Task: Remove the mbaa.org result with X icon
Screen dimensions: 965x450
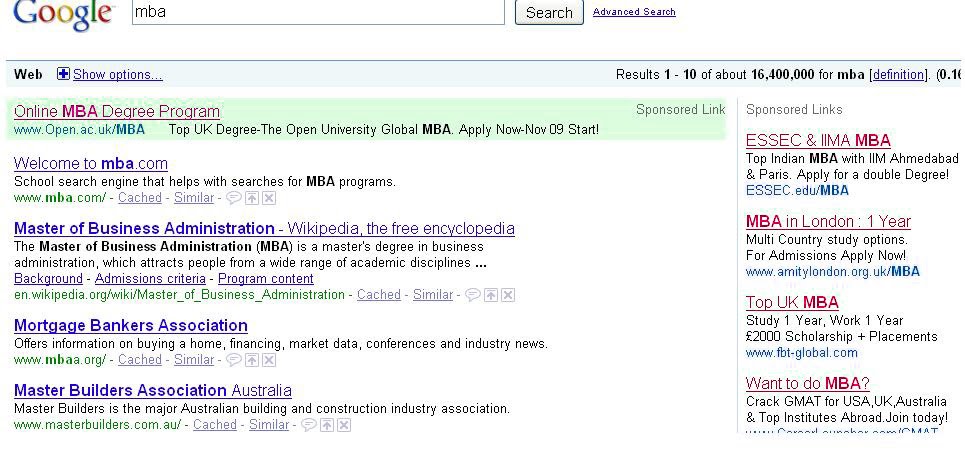Action: click(269, 360)
